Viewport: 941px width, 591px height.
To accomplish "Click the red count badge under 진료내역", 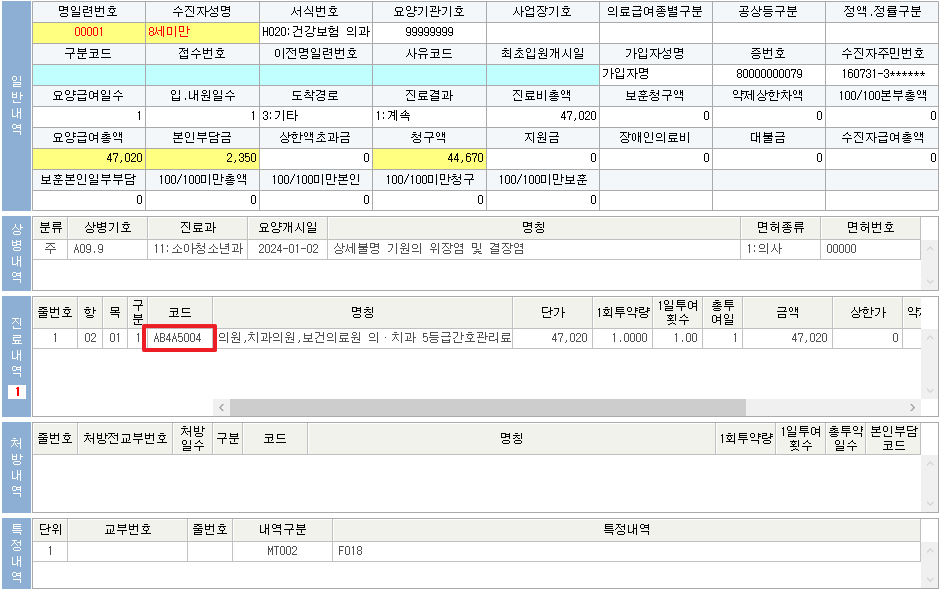I will click(x=16, y=391).
